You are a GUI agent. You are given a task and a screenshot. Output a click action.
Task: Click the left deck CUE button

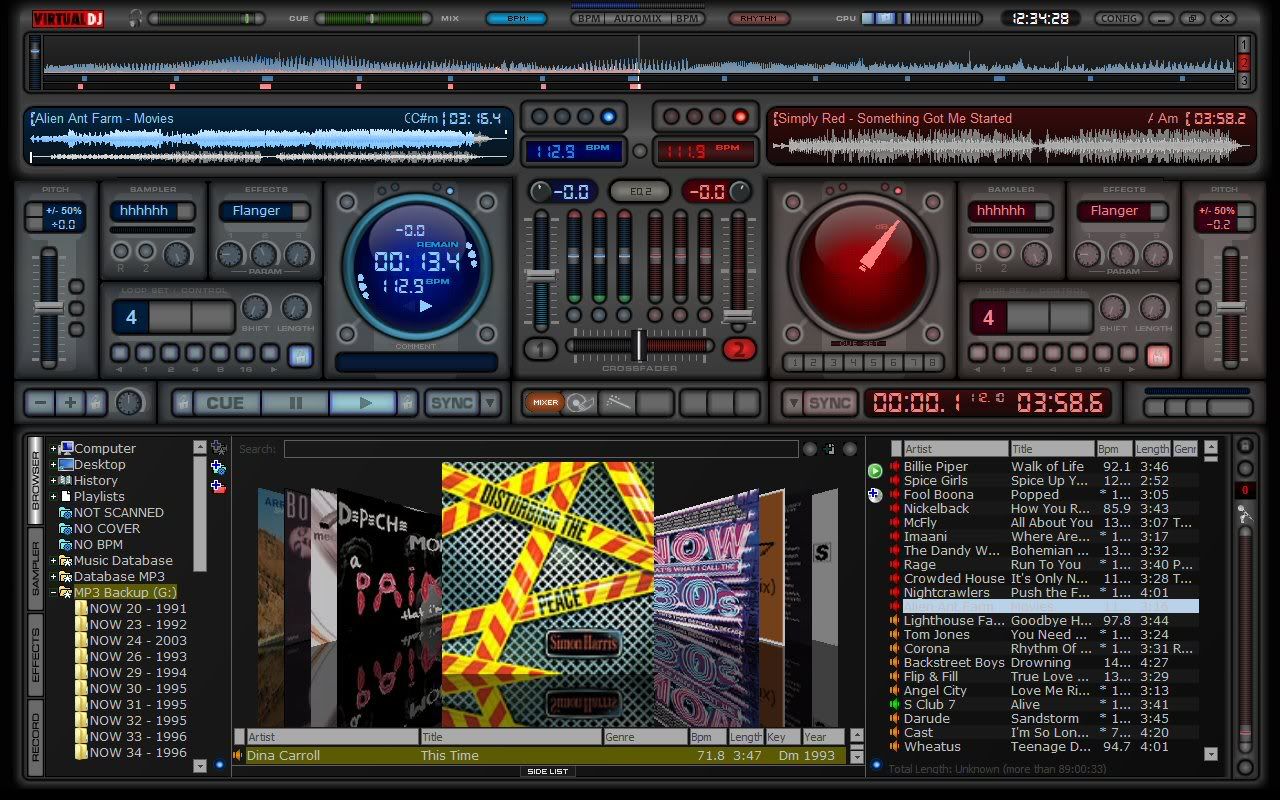click(225, 403)
